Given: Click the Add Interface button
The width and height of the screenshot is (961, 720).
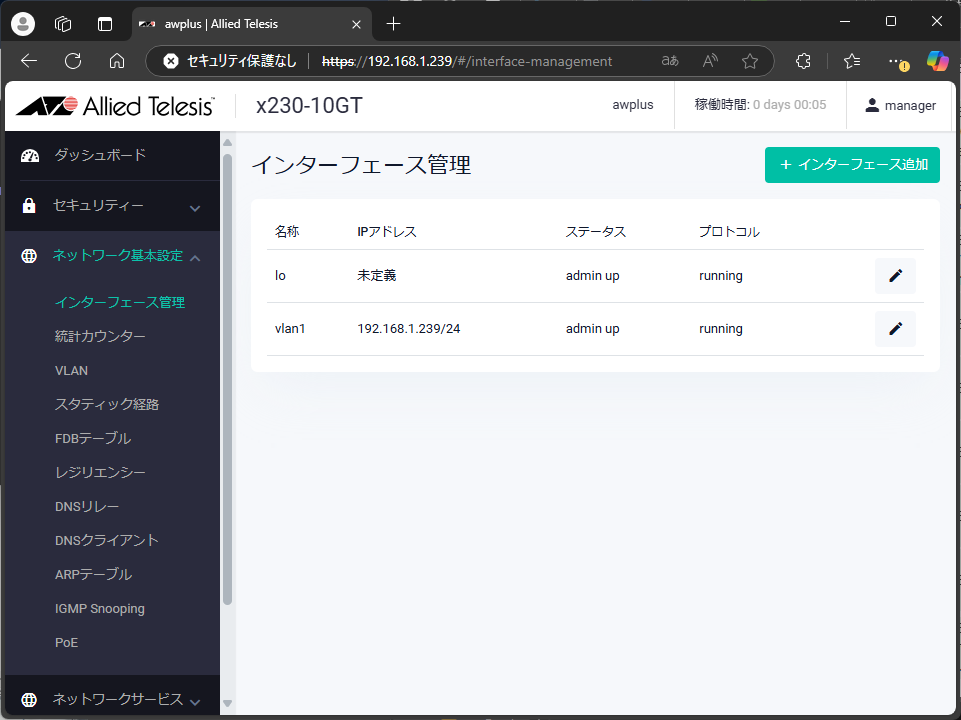Looking at the screenshot, I should coord(852,165).
